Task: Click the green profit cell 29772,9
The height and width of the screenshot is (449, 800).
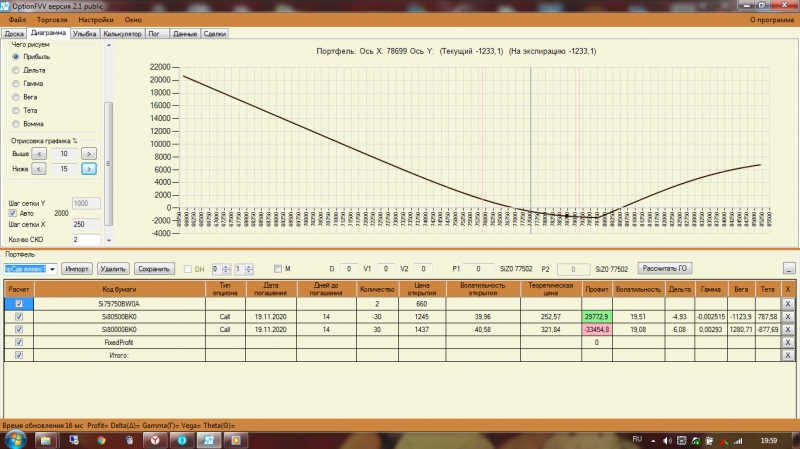Action: click(596, 317)
